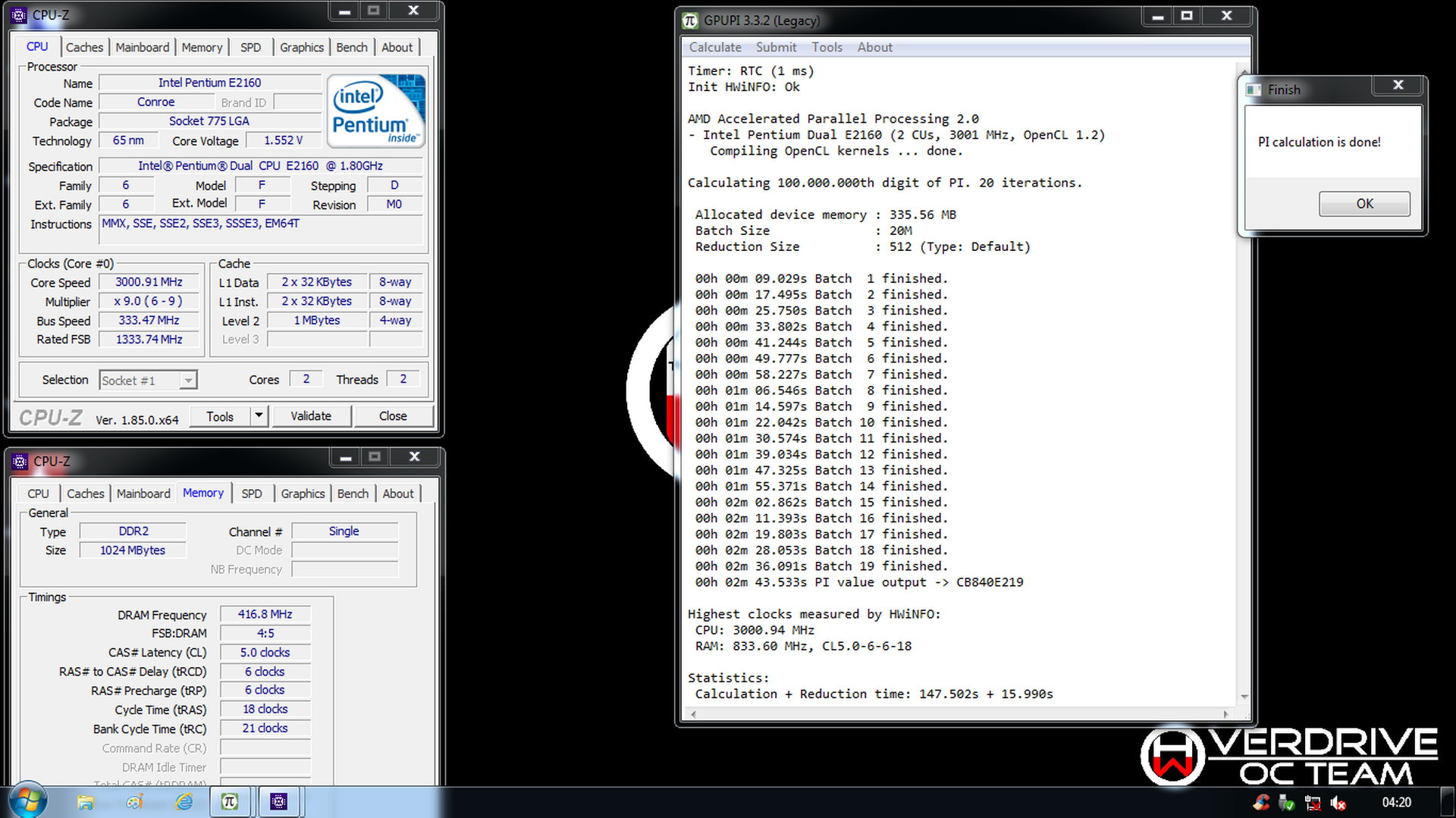
Task: Click the Validate button in CPU-Z
Action: [x=311, y=415]
